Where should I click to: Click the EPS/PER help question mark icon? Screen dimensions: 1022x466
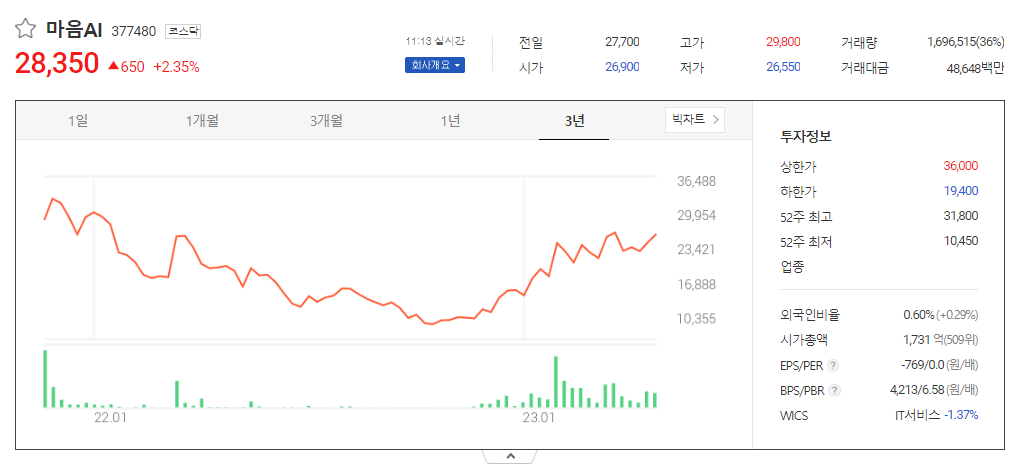point(832,366)
